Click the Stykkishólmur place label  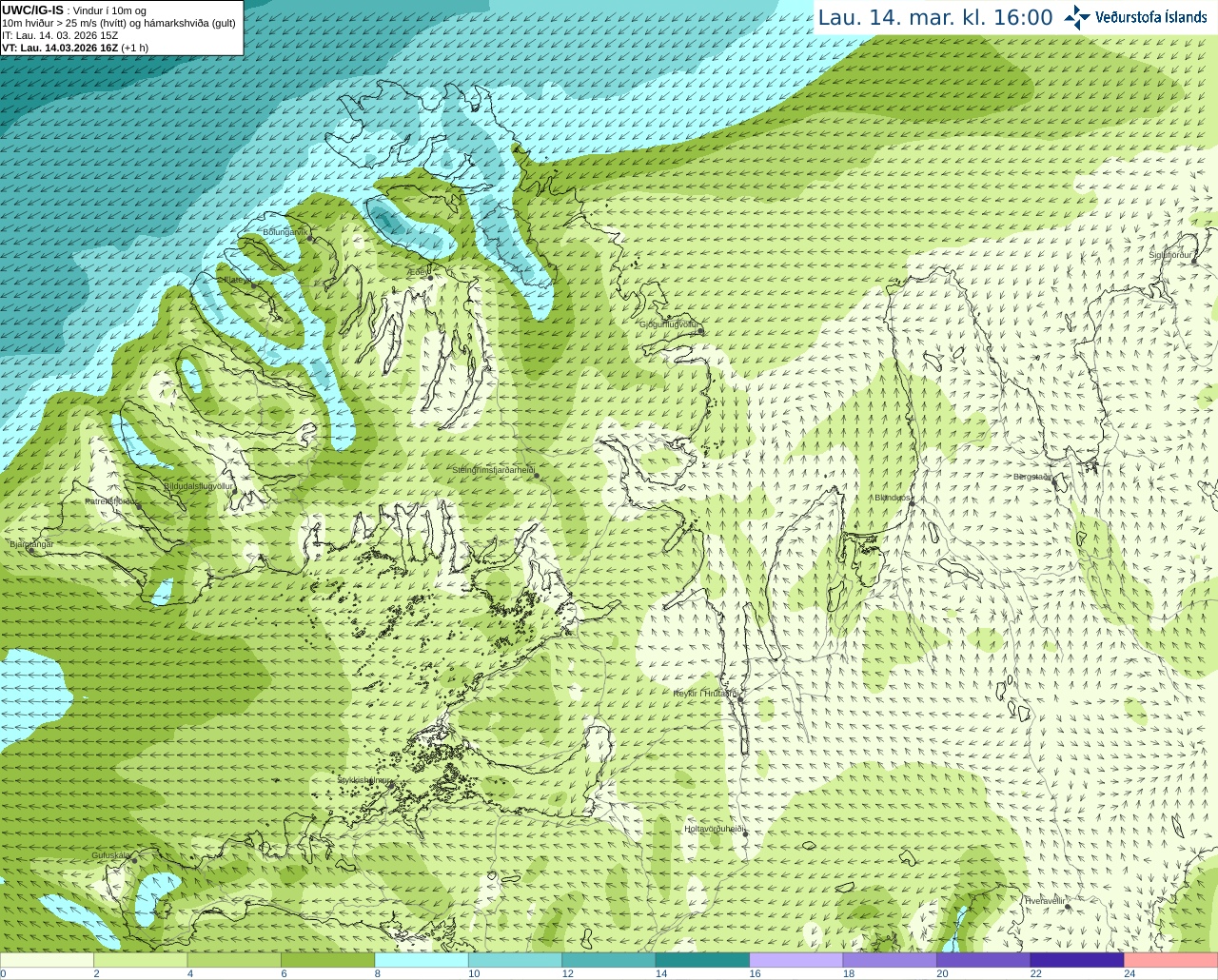364,780
